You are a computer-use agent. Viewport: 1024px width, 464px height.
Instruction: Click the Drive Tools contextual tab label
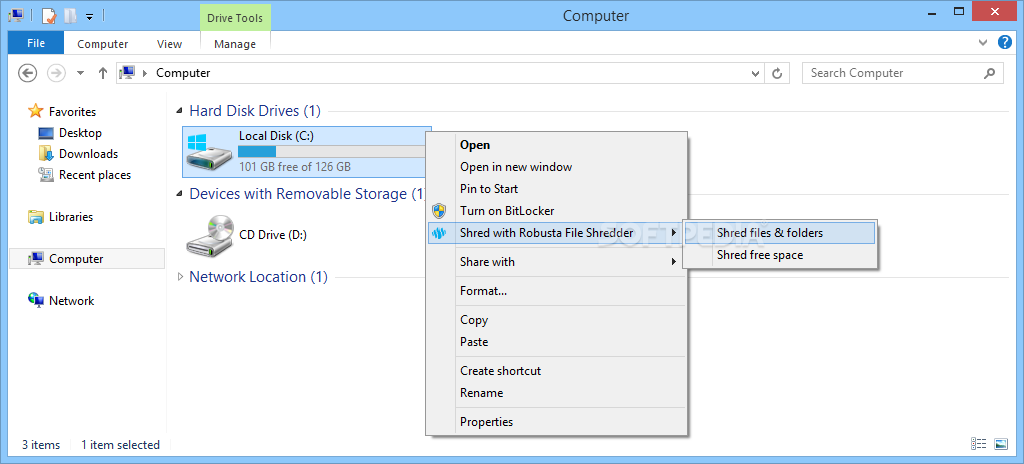point(235,18)
